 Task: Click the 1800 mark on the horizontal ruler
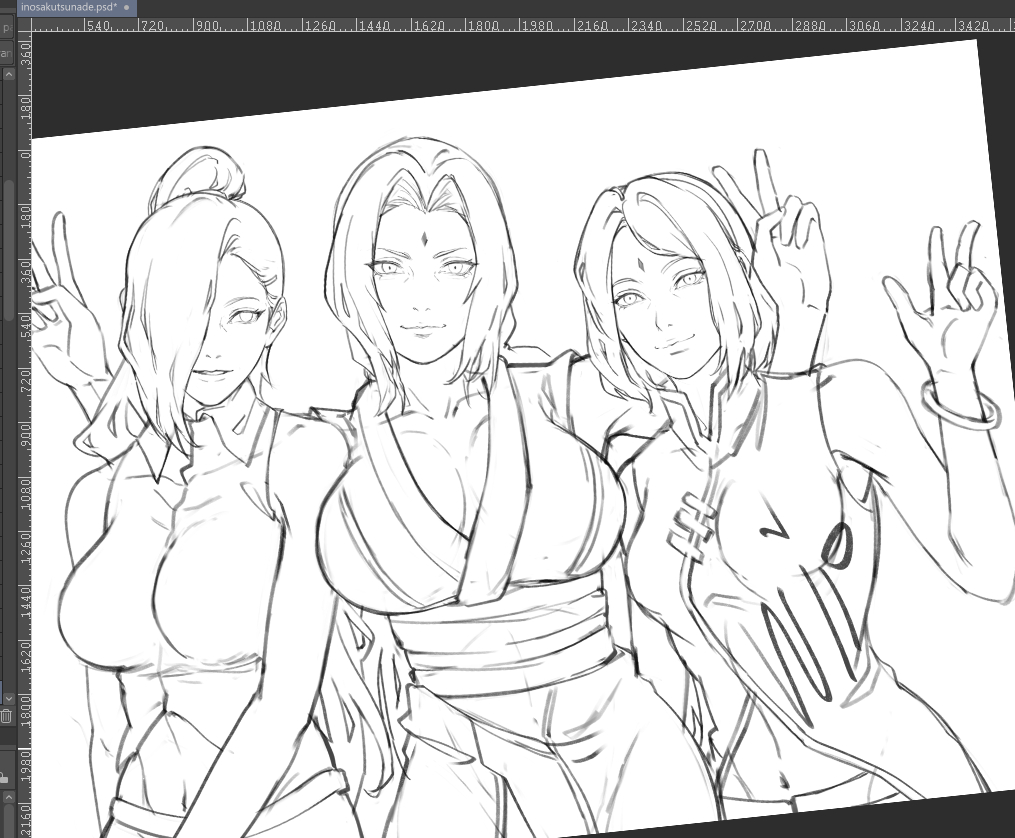(x=483, y=25)
